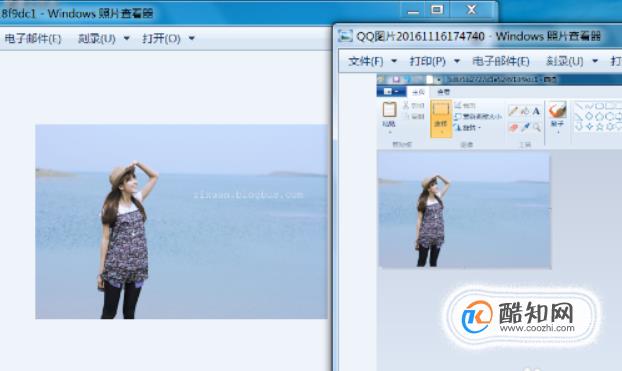
Task: Open the Brushes tool in Paint
Action: pyautogui.click(x=557, y=115)
